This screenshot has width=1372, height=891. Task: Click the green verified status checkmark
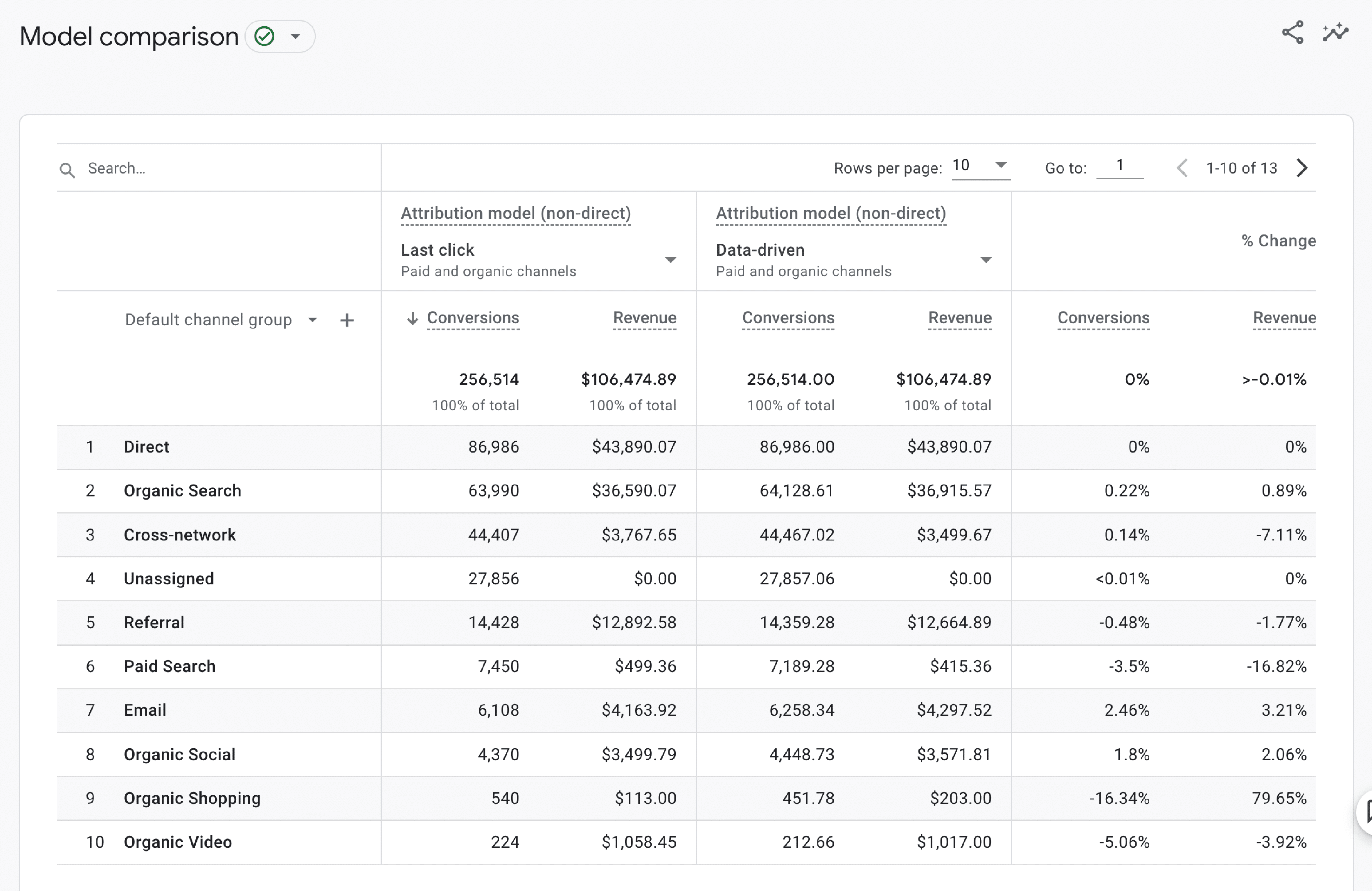tap(265, 36)
